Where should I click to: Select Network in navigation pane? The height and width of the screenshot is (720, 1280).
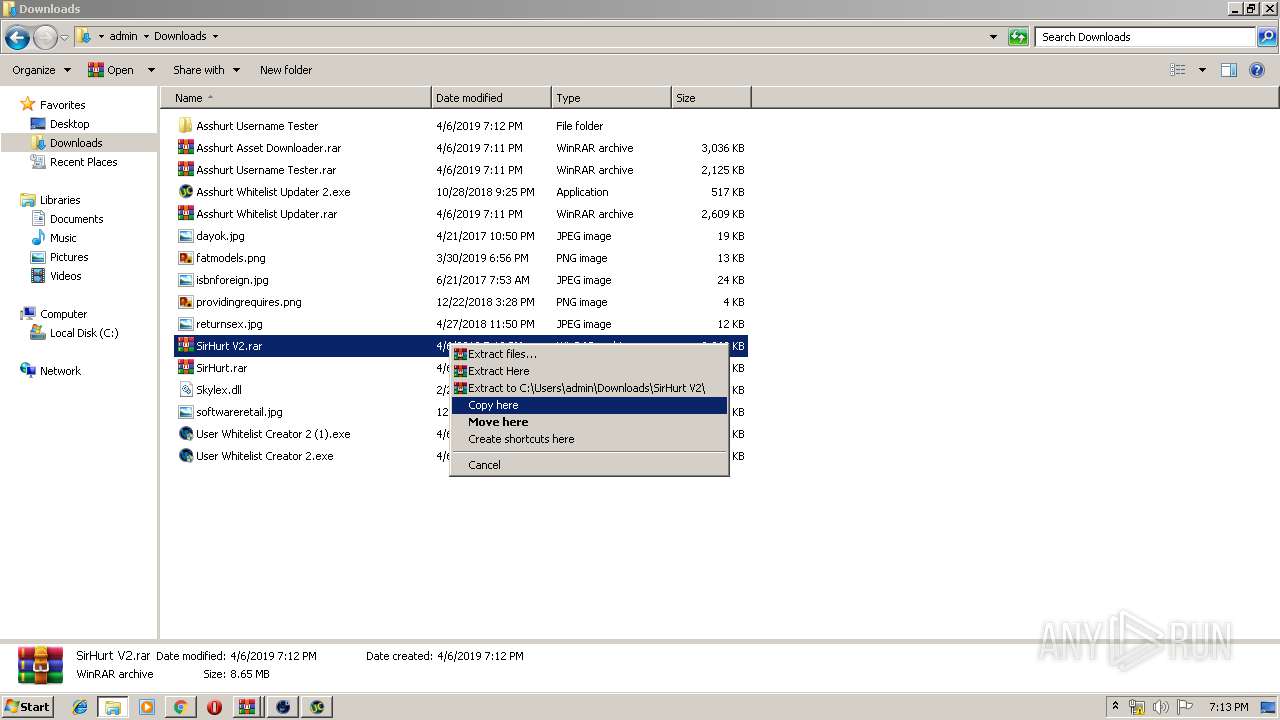pyautogui.click(x=60, y=371)
